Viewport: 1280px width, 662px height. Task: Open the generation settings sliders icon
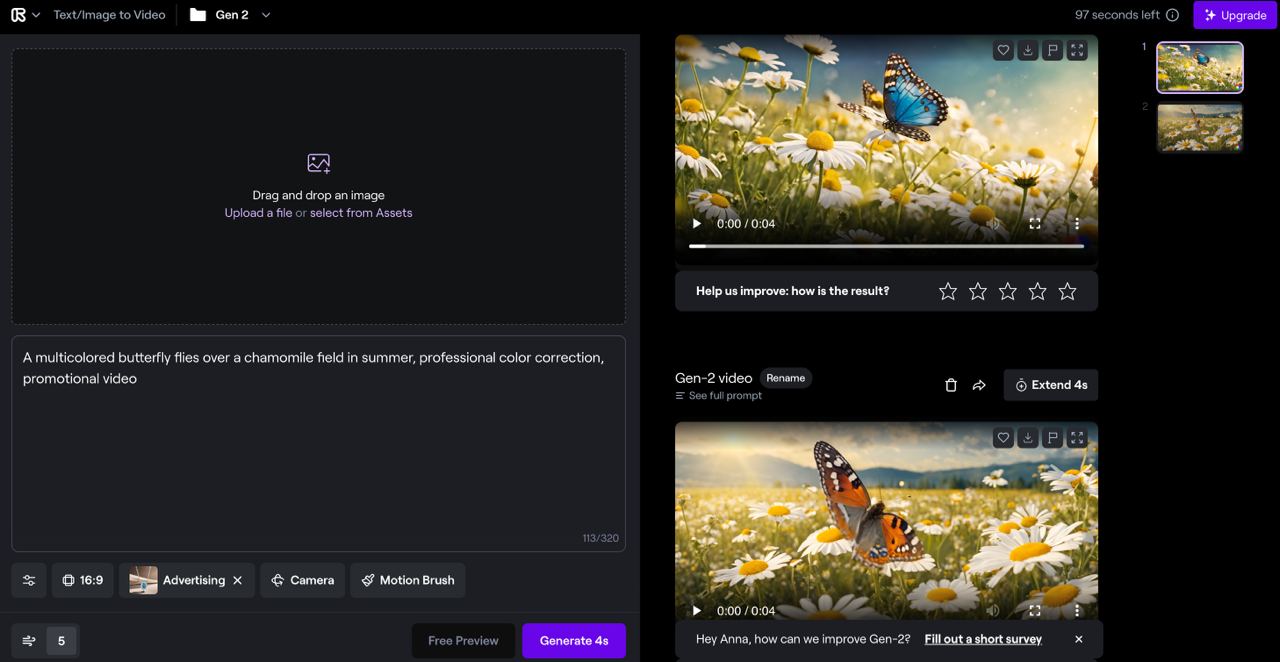29,580
